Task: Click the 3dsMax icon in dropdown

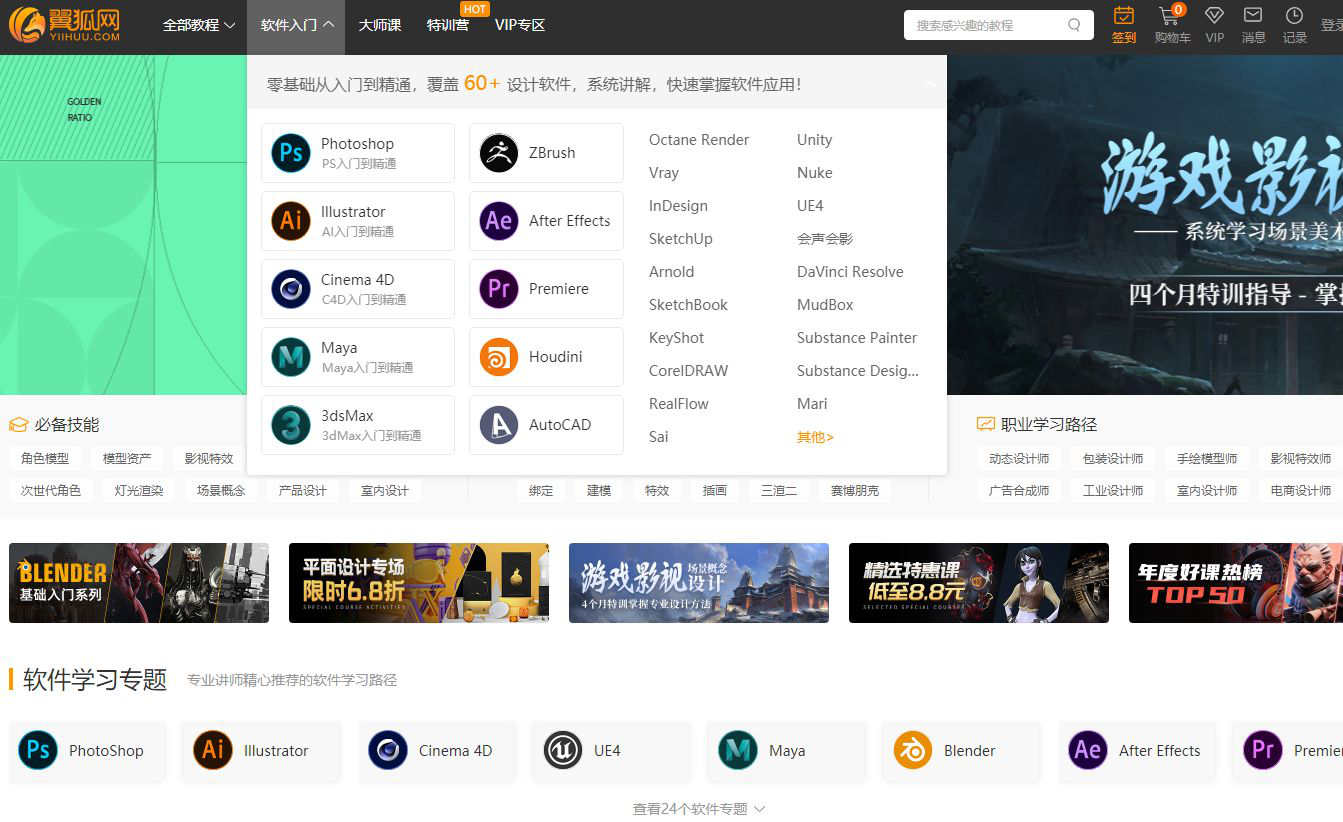Action: point(291,425)
